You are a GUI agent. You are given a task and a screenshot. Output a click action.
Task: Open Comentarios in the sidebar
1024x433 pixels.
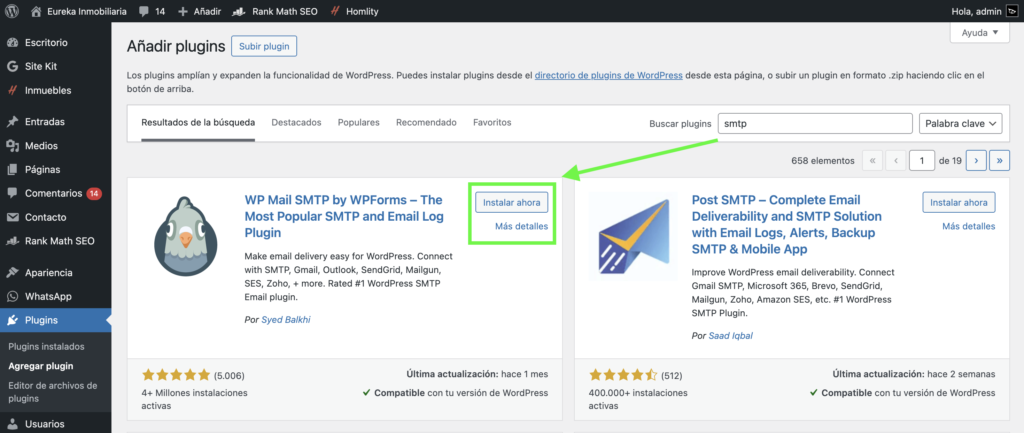pos(54,193)
